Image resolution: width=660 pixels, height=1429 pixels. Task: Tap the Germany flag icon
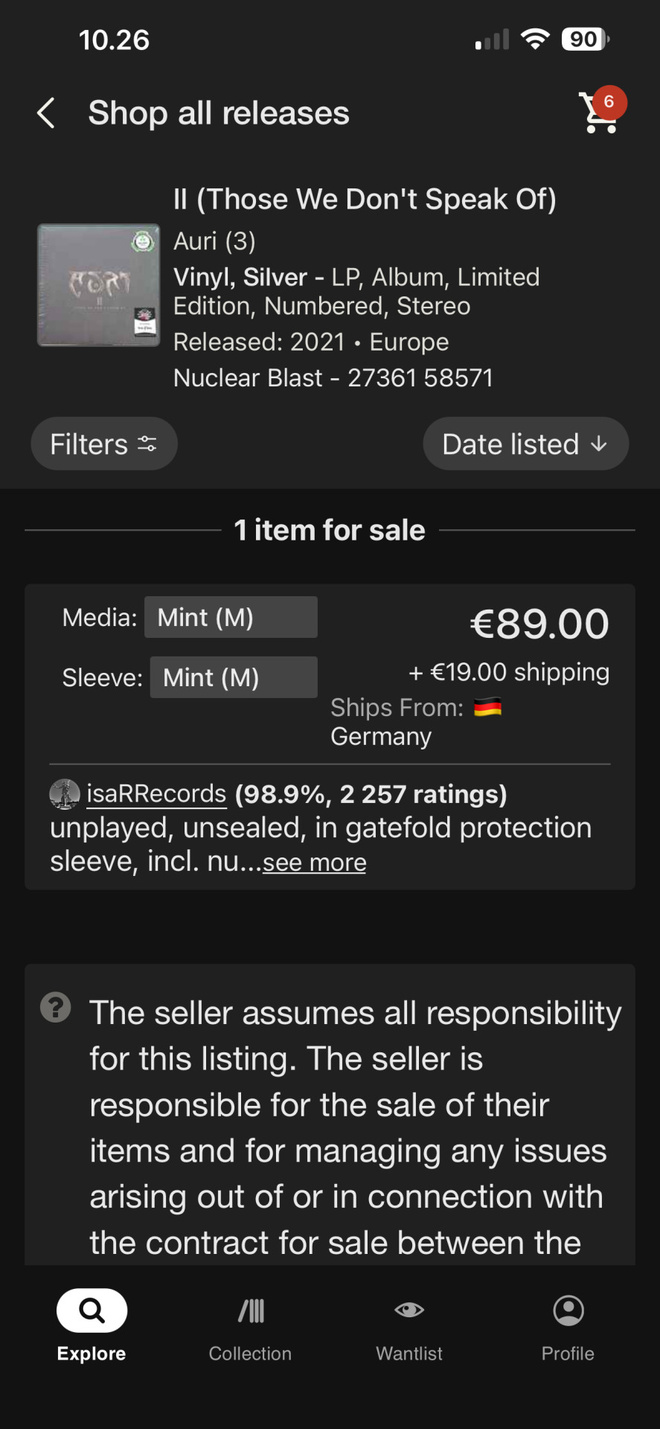(x=487, y=708)
